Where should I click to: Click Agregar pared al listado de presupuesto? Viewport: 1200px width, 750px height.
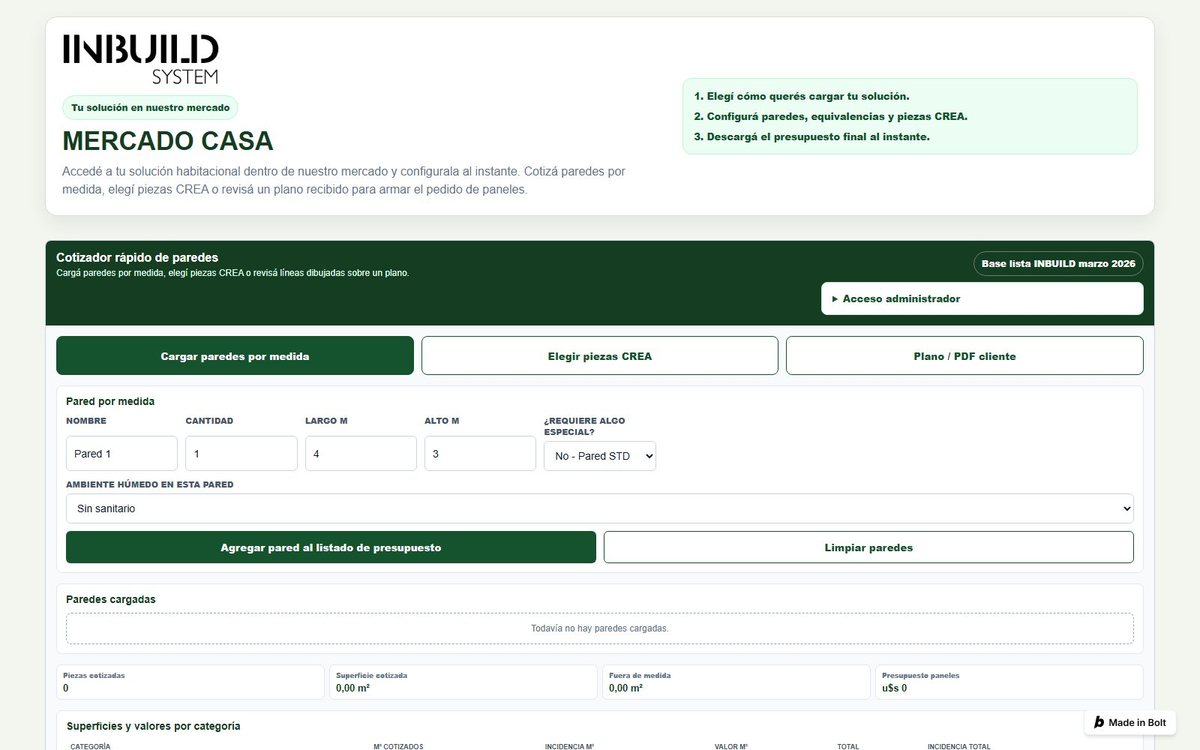pyautogui.click(x=331, y=547)
